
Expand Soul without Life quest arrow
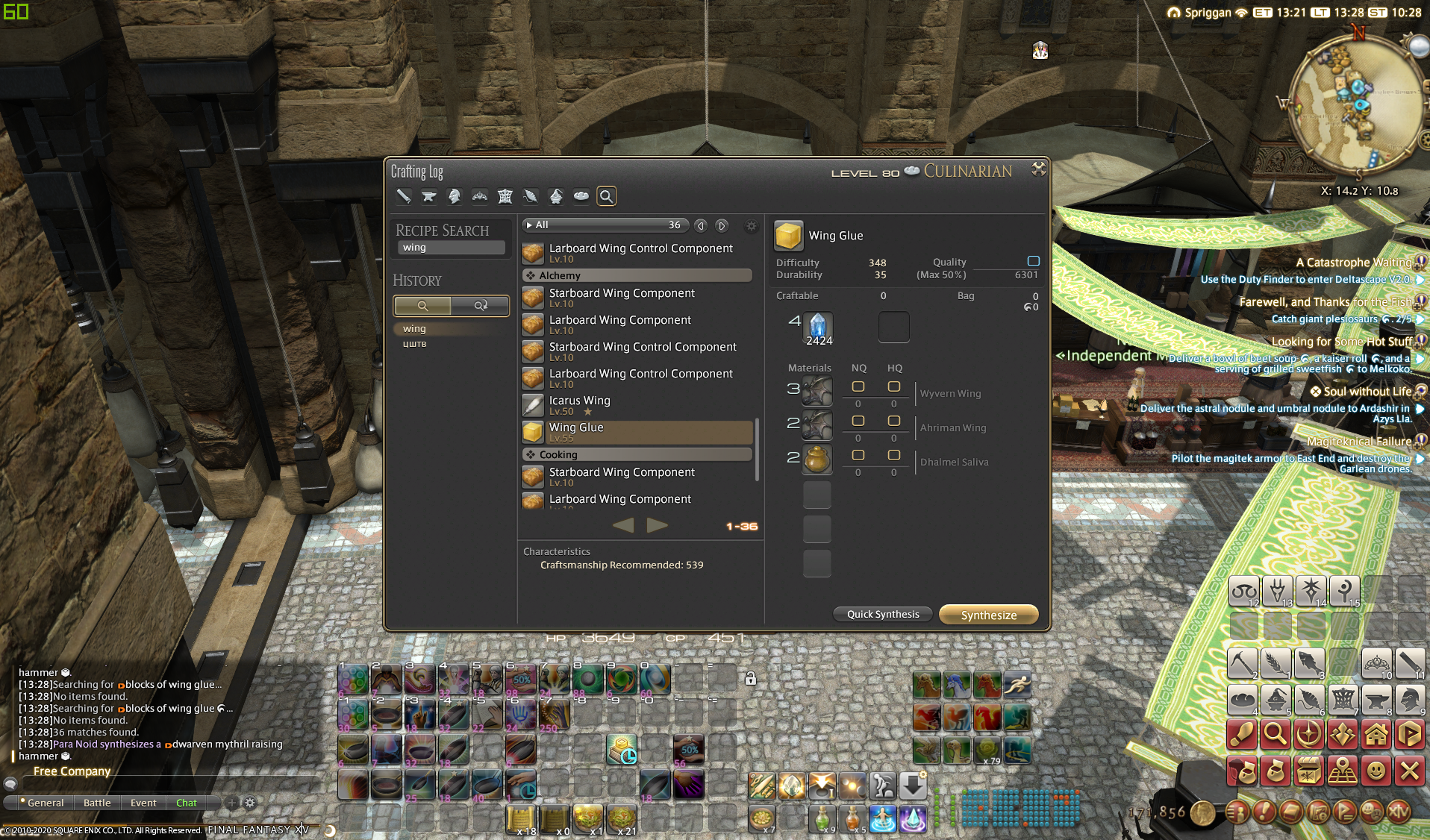pos(1420,409)
